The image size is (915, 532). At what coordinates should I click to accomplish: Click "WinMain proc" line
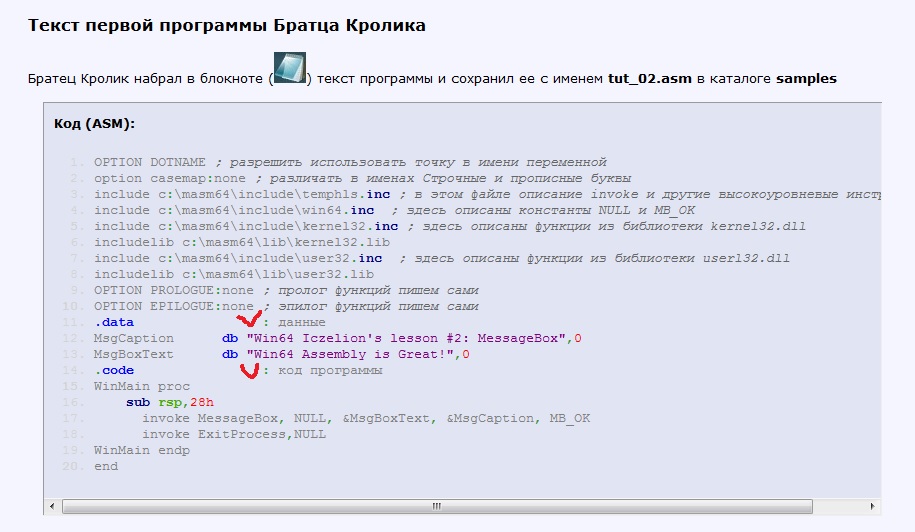[142, 386]
